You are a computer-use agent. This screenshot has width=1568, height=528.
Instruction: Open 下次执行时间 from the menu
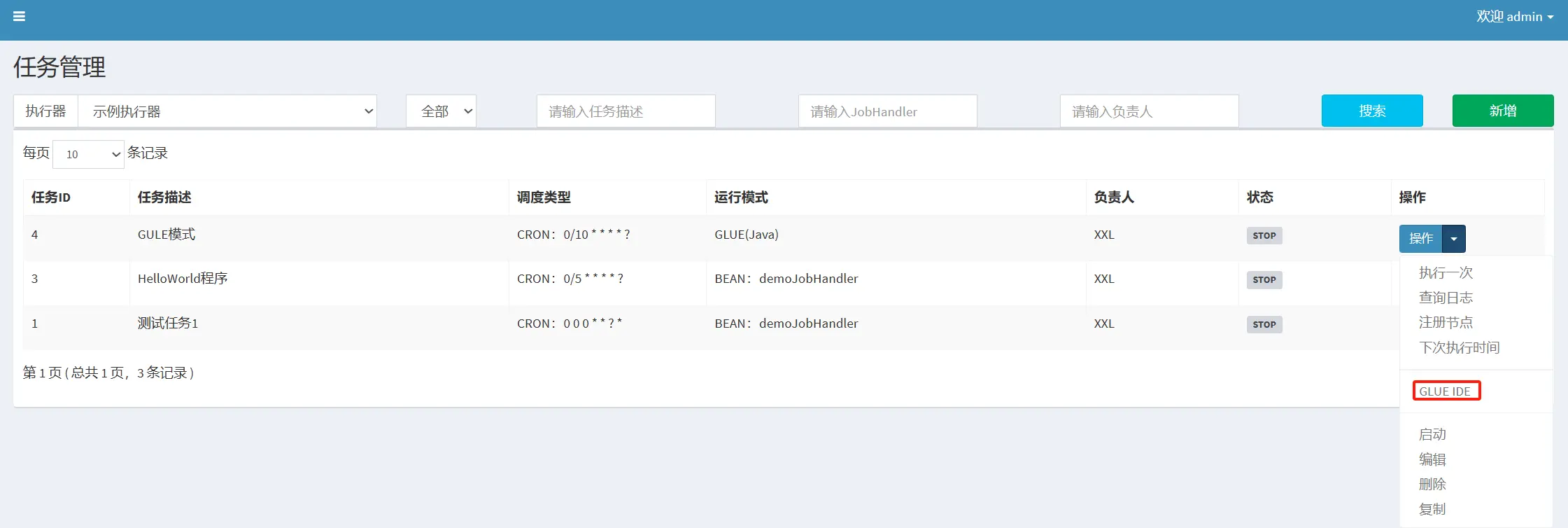pyautogui.click(x=1459, y=347)
